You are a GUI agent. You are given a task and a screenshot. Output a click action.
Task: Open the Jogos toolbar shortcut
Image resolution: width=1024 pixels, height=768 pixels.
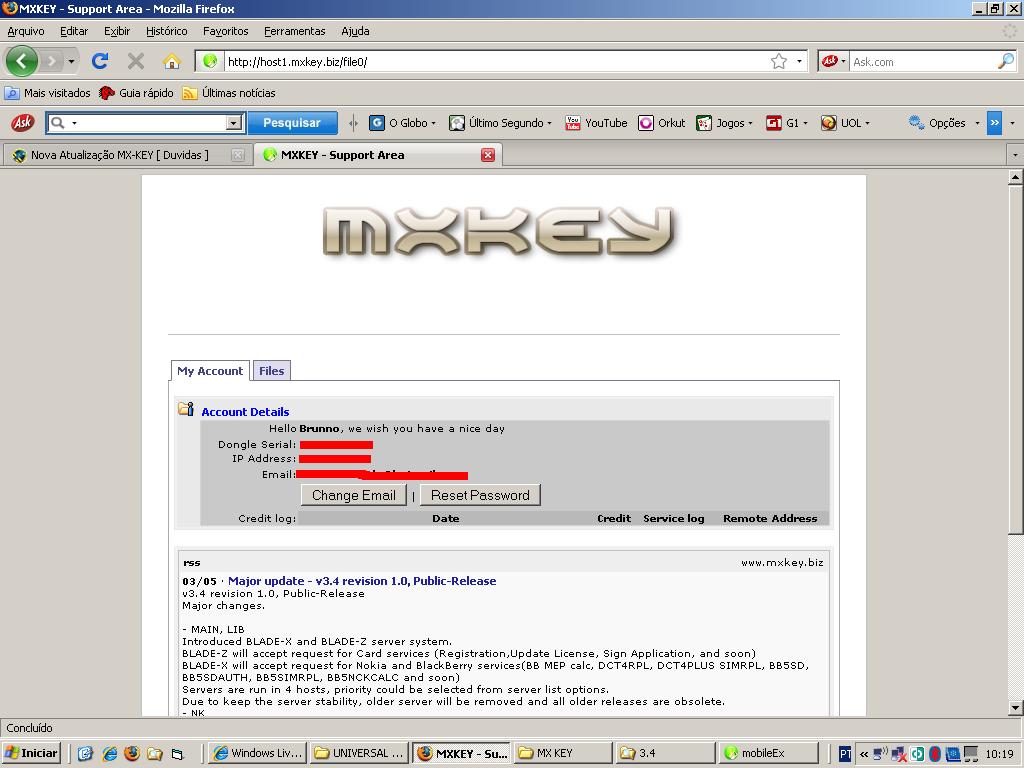[x=724, y=123]
